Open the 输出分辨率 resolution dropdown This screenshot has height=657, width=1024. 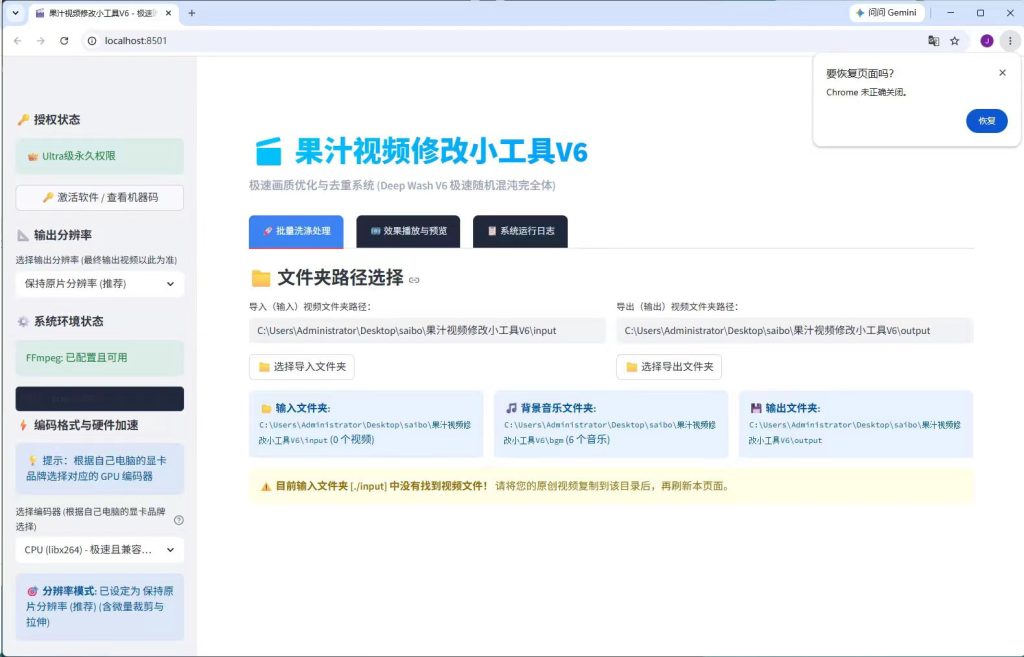[100, 283]
